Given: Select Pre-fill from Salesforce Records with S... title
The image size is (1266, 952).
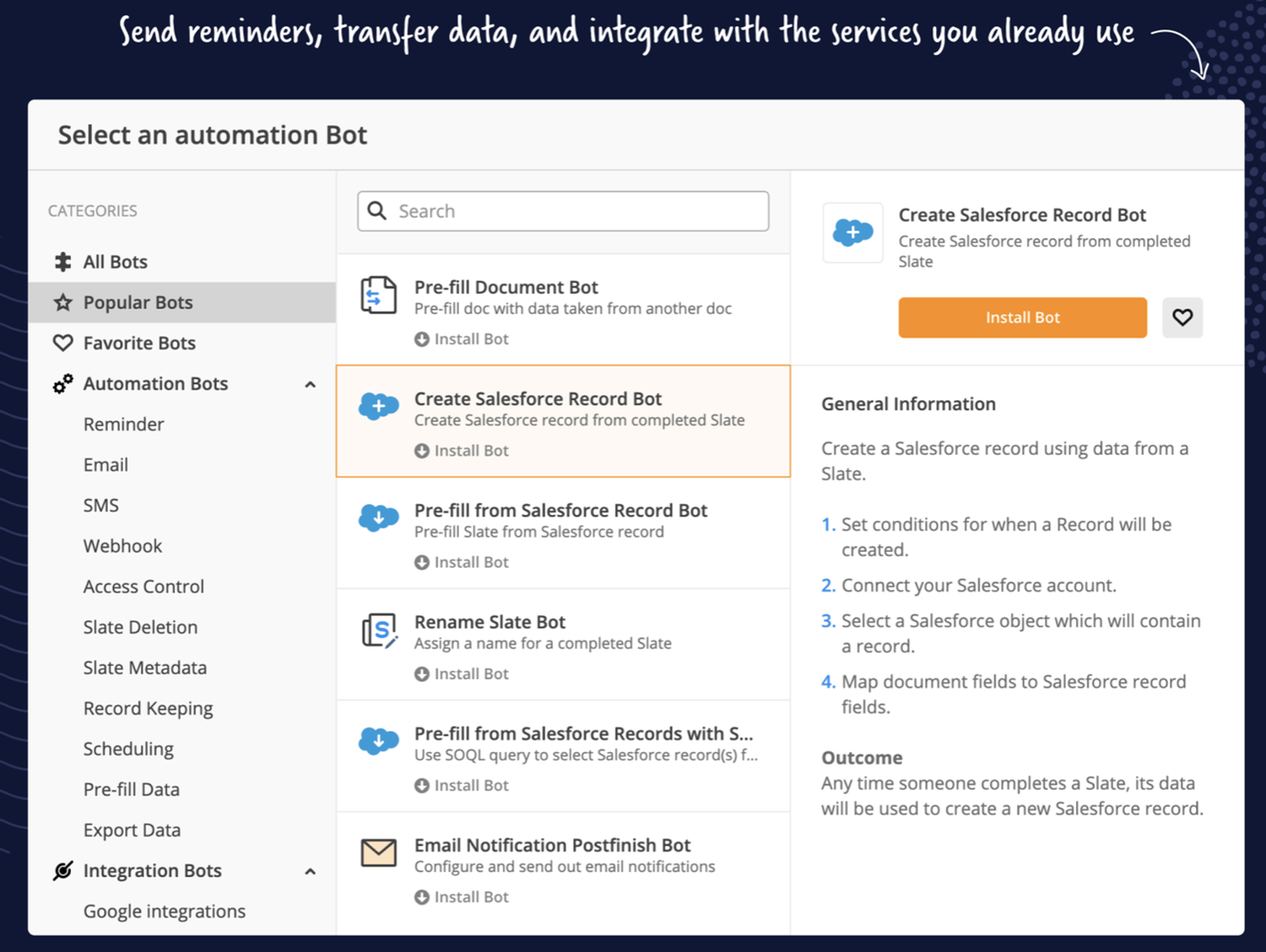Looking at the screenshot, I should tap(583, 733).
